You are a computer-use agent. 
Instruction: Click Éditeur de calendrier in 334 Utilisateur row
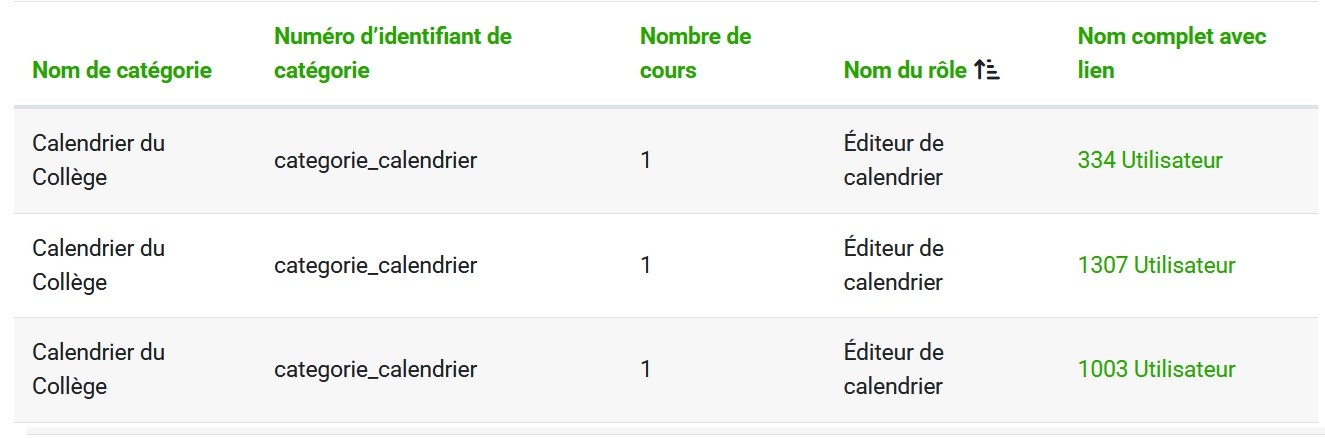click(x=893, y=160)
